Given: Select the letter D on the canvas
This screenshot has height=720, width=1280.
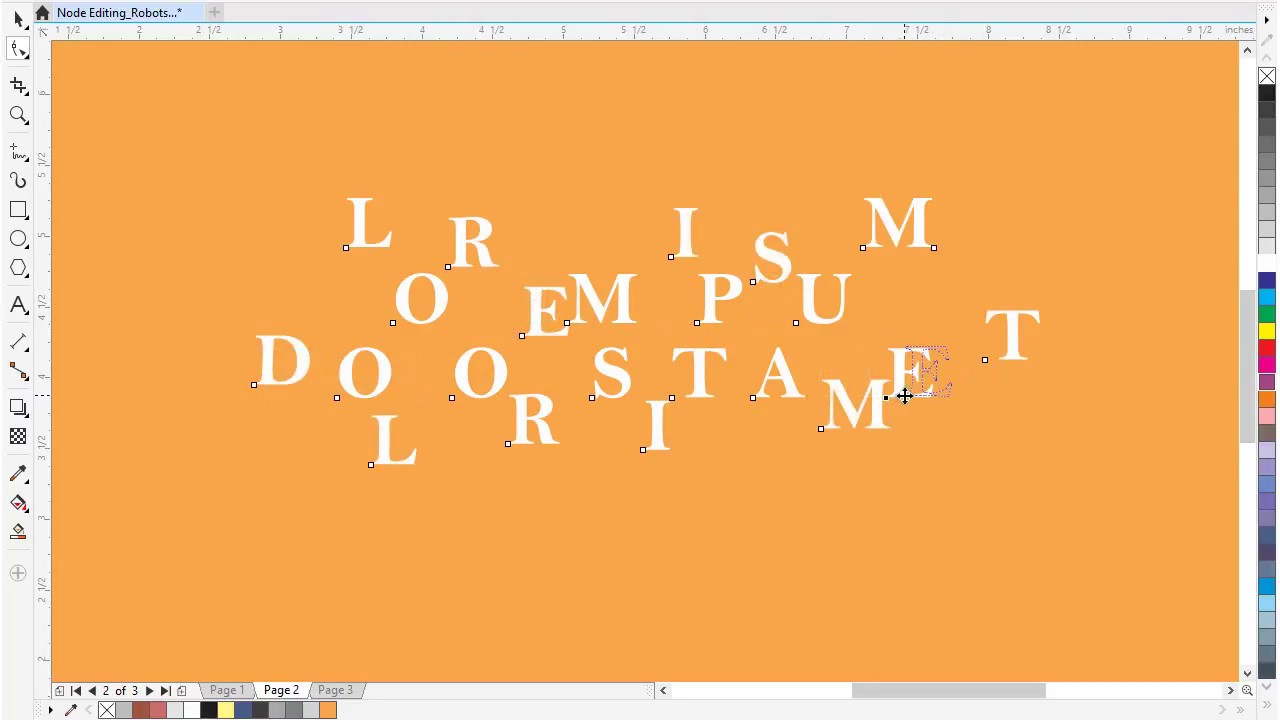Looking at the screenshot, I should [x=282, y=361].
